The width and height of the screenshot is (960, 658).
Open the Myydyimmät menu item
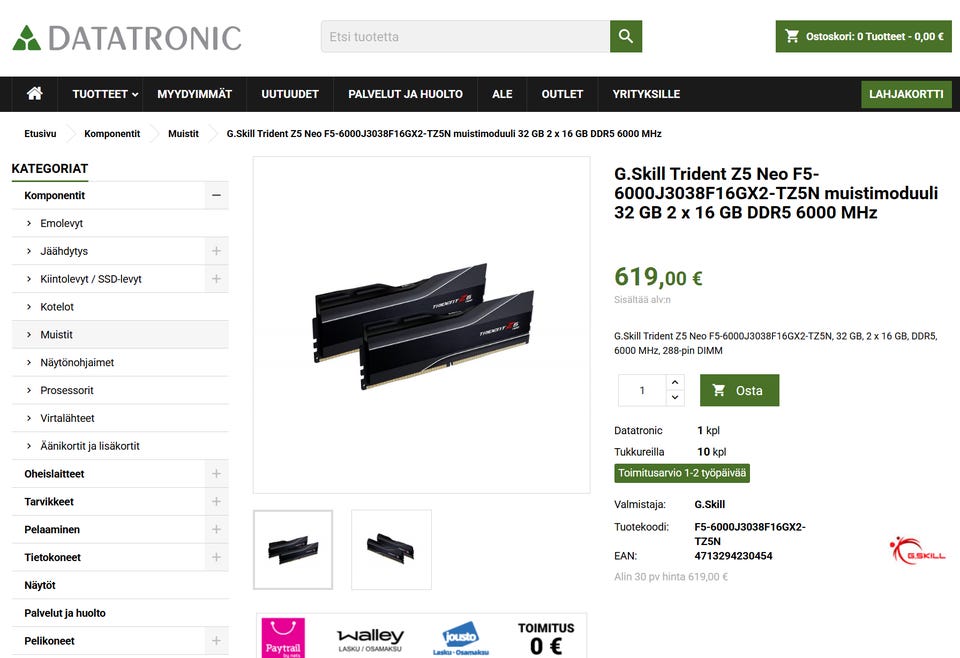pos(194,94)
